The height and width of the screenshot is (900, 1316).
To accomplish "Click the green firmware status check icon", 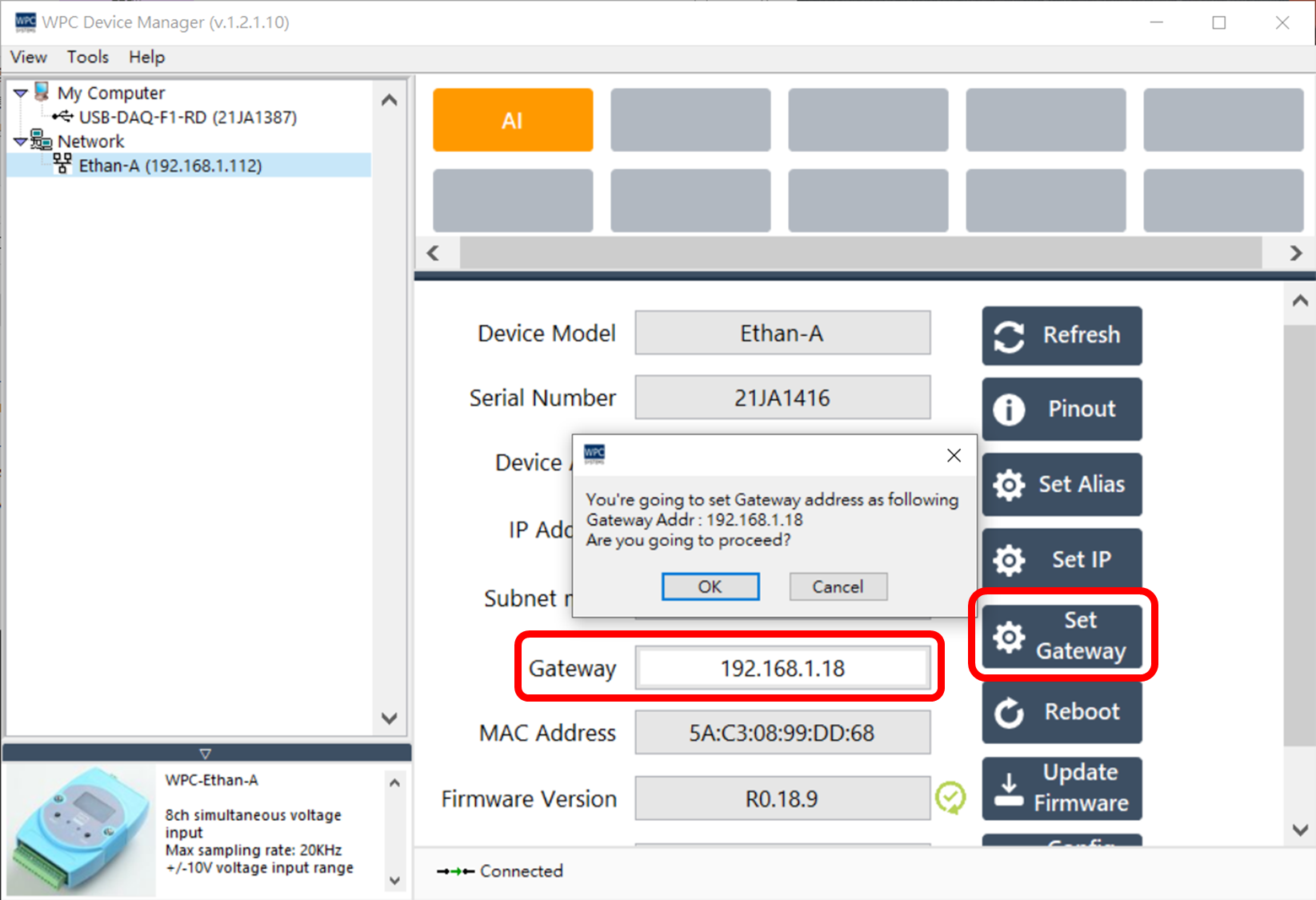I will 950,798.
